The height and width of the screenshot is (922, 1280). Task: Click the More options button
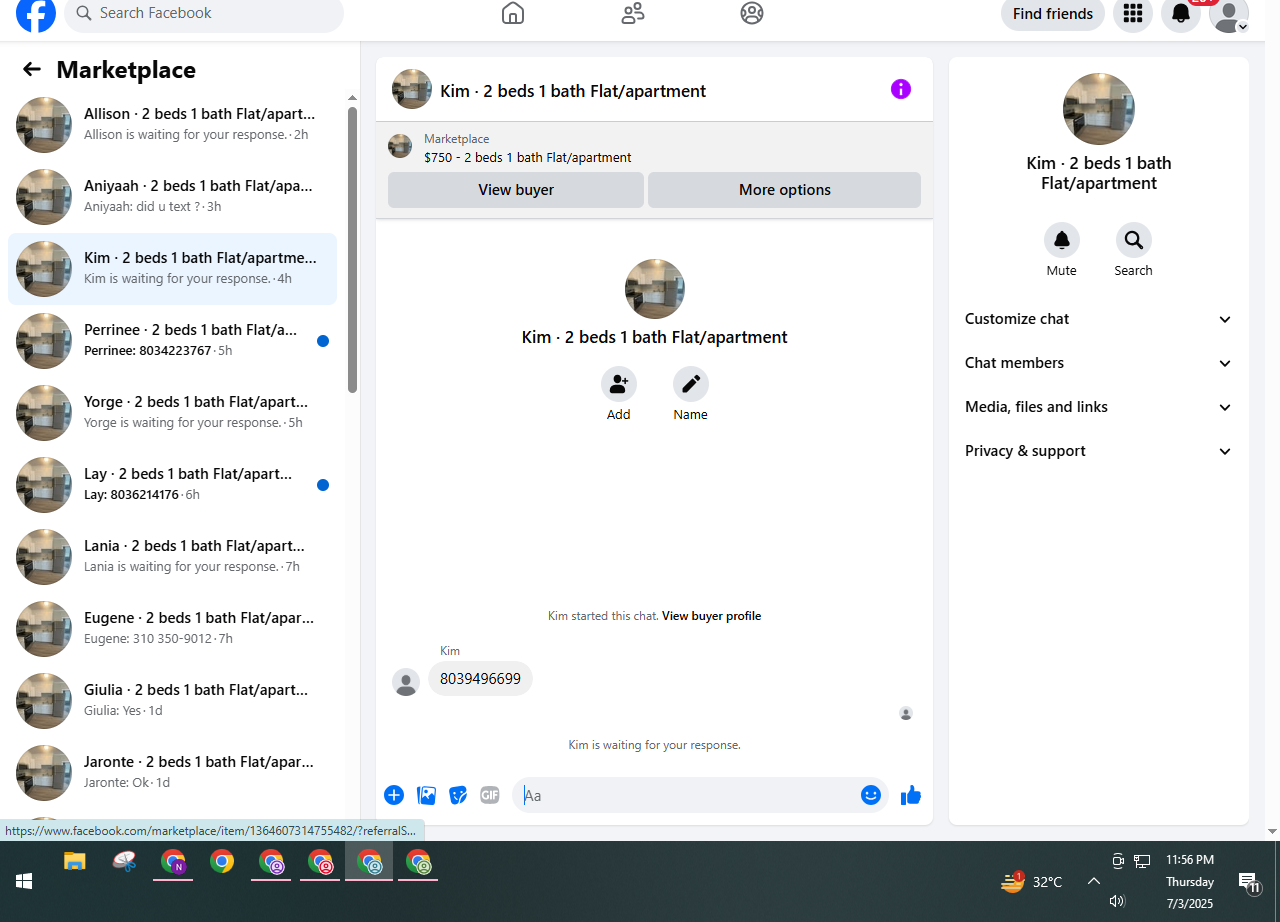785,190
